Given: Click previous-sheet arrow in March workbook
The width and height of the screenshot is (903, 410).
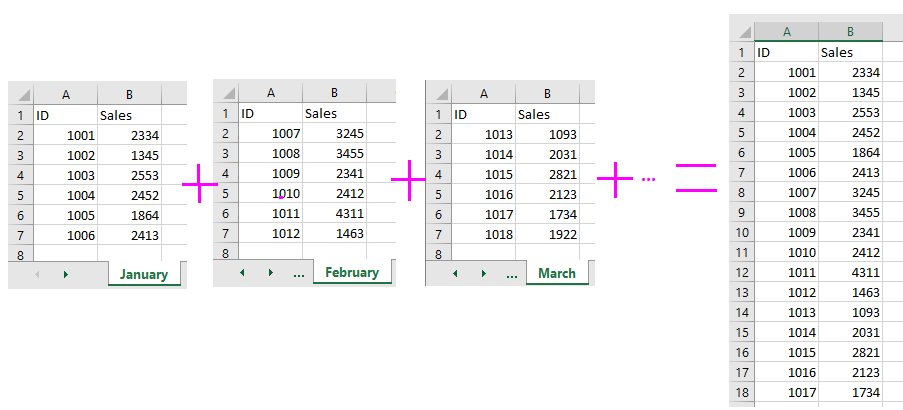Looking at the screenshot, I should point(455,274).
